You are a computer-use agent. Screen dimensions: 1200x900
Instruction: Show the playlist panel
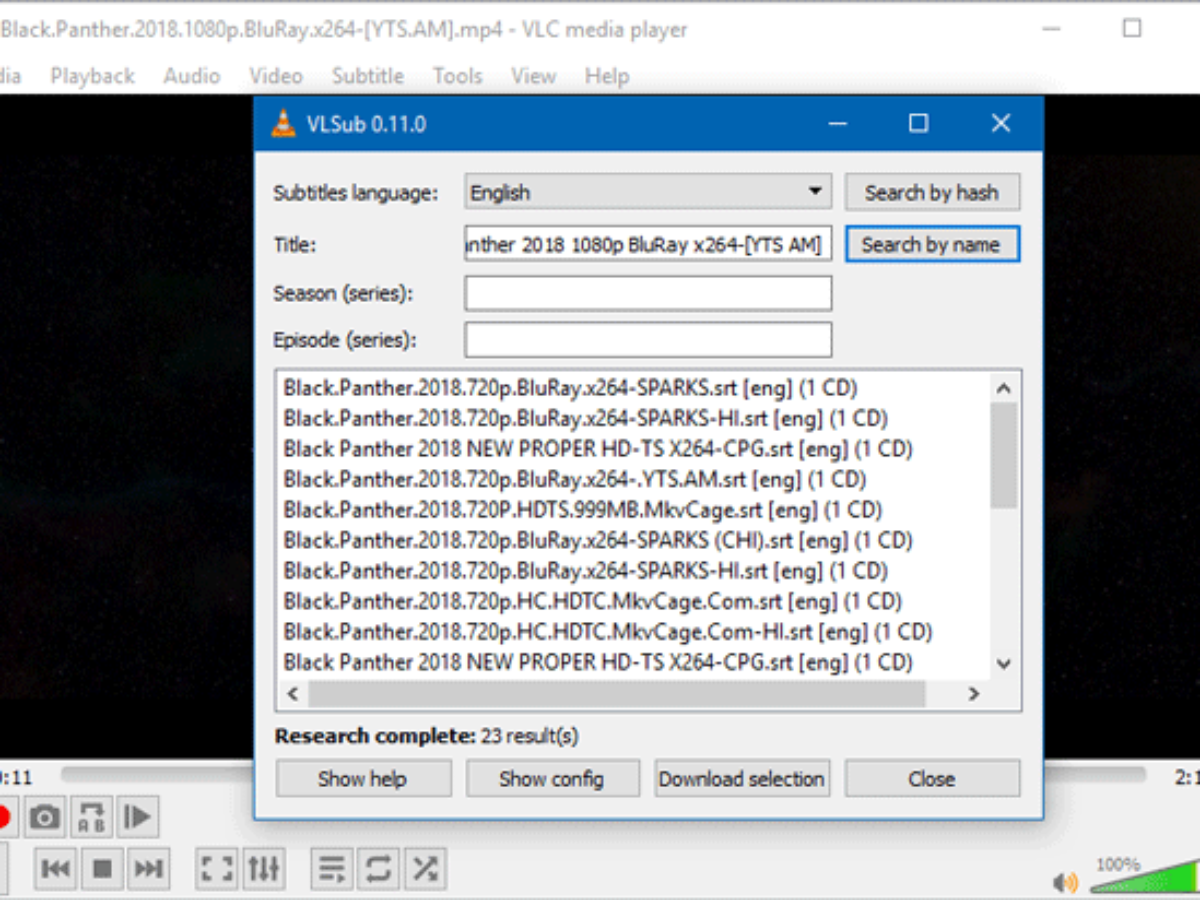pyautogui.click(x=332, y=868)
